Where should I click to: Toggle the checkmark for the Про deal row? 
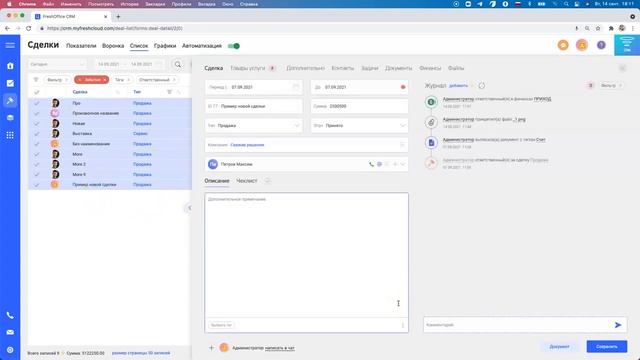click(36, 103)
